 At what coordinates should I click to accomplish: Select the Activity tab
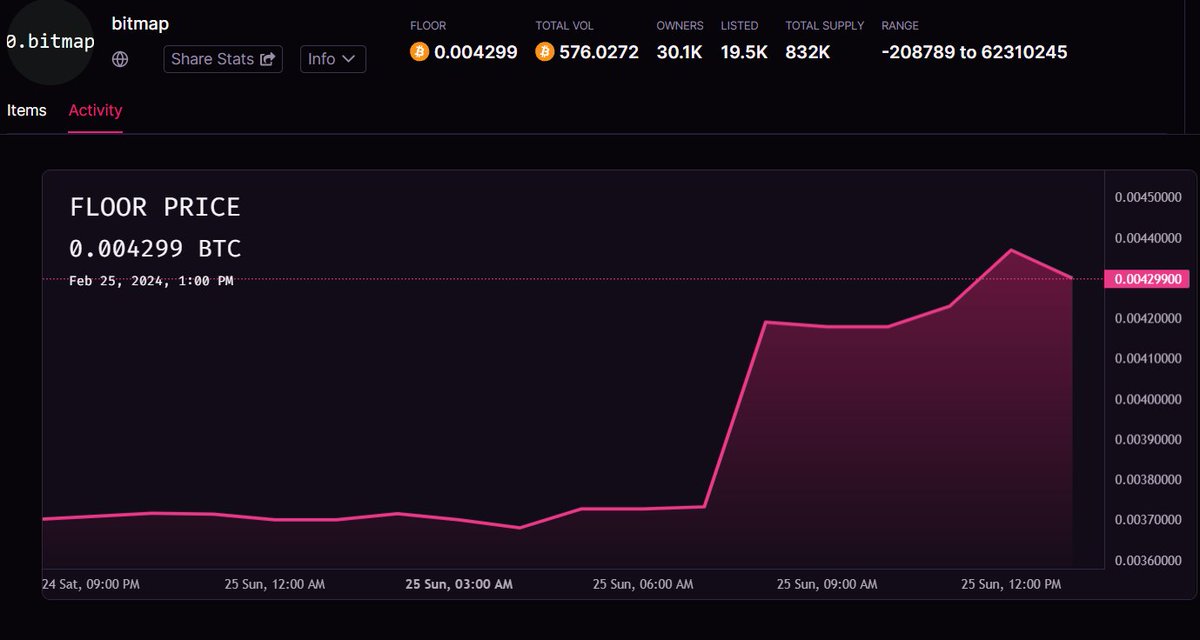point(95,110)
